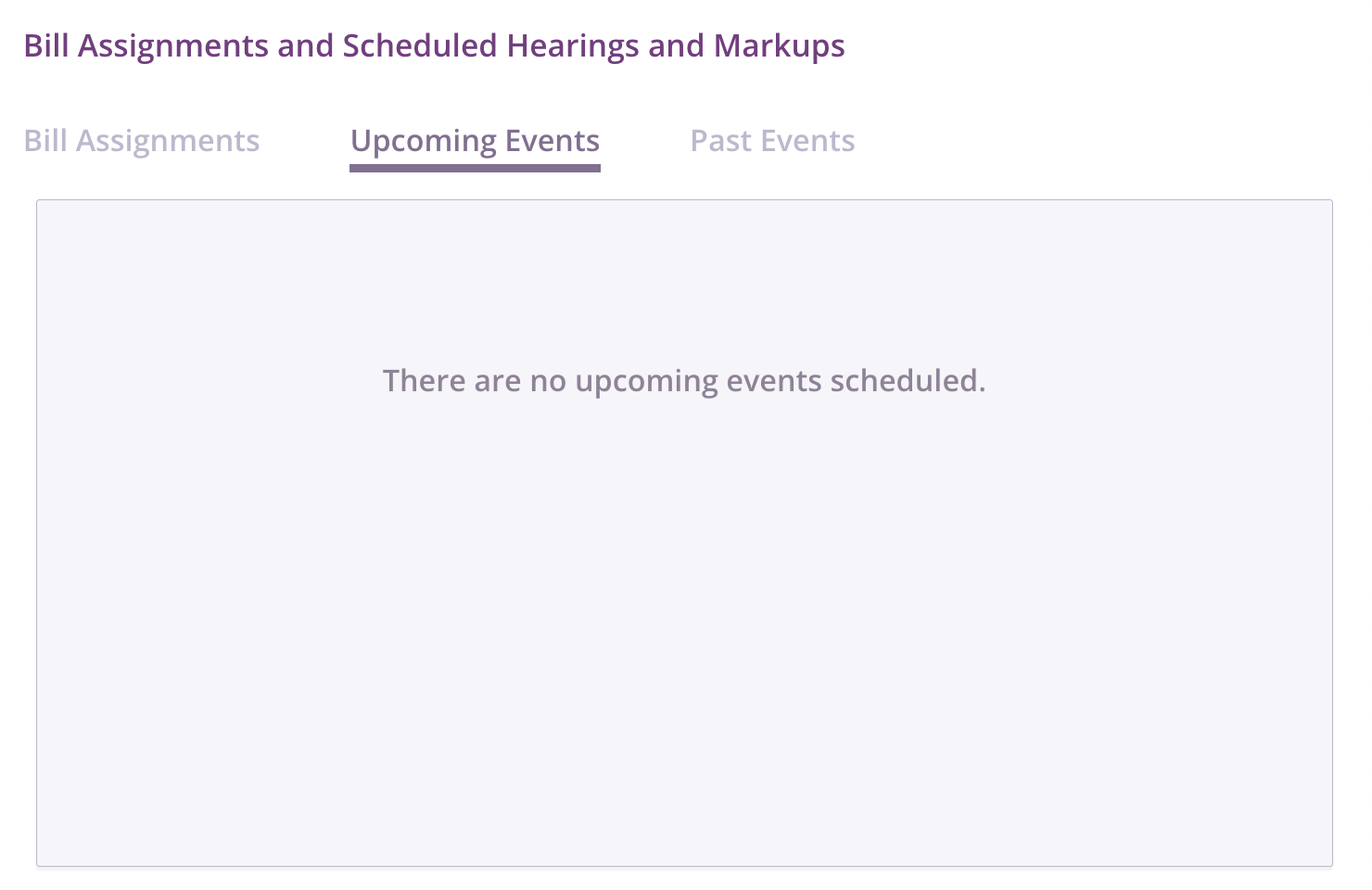
Task: Select the Upcoming Events tab
Action: tap(475, 141)
